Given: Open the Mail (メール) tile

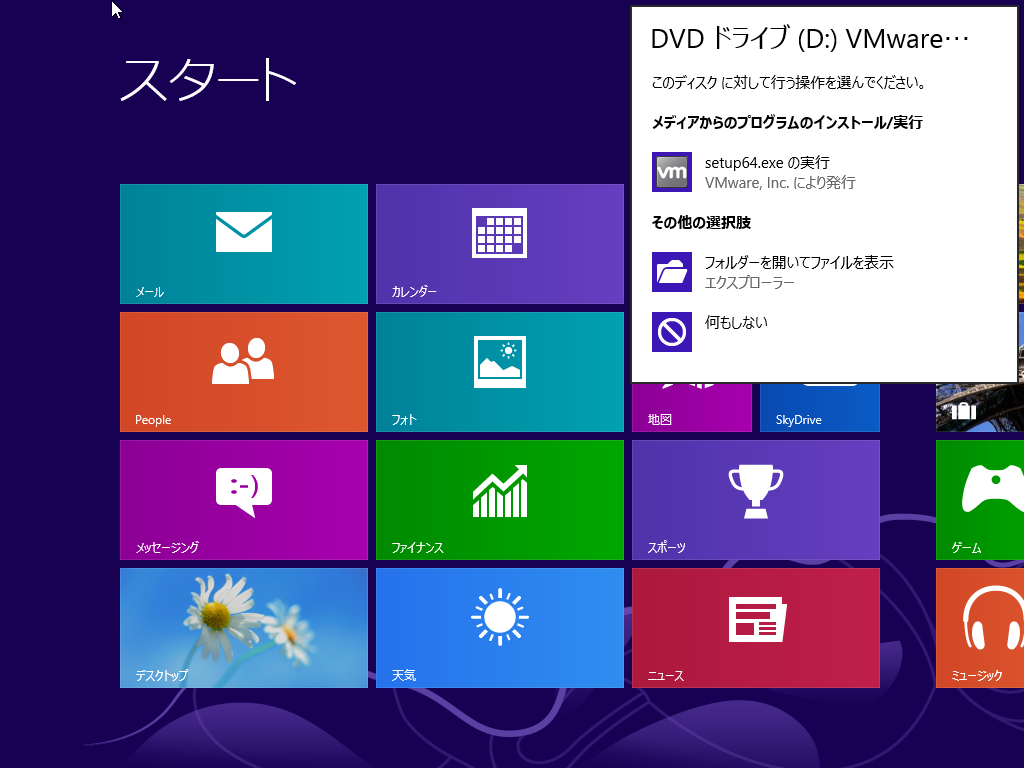Looking at the screenshot, I should tap(244, 244).
